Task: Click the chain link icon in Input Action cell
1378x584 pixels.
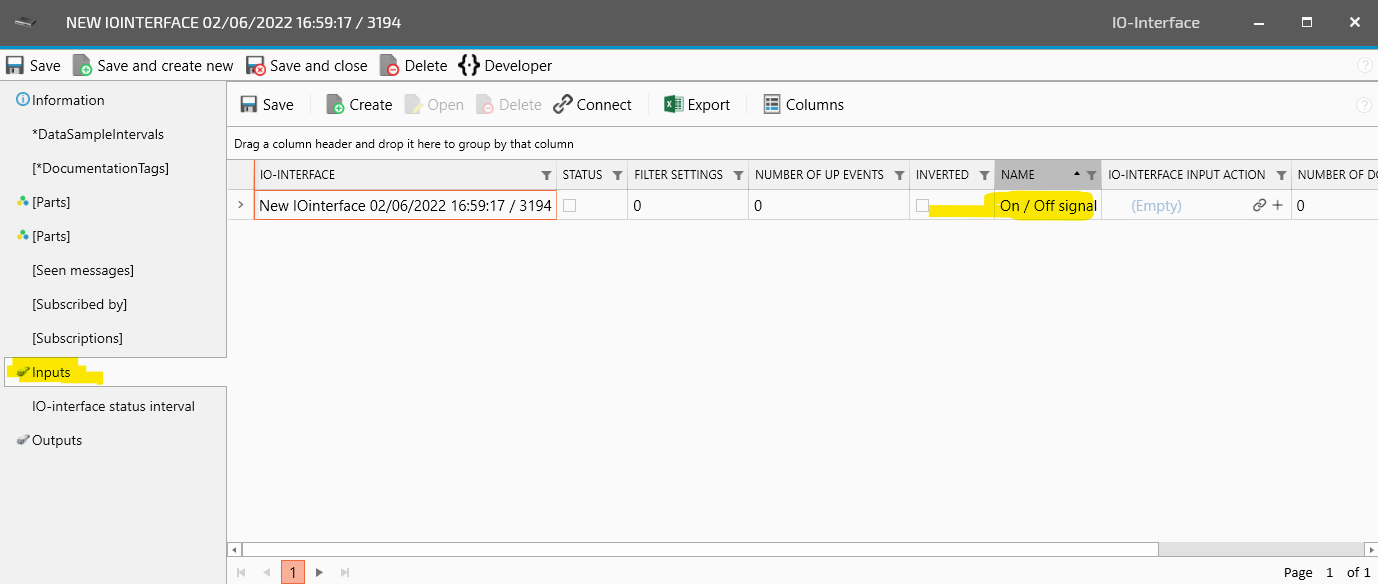Action: (1259, 206)
